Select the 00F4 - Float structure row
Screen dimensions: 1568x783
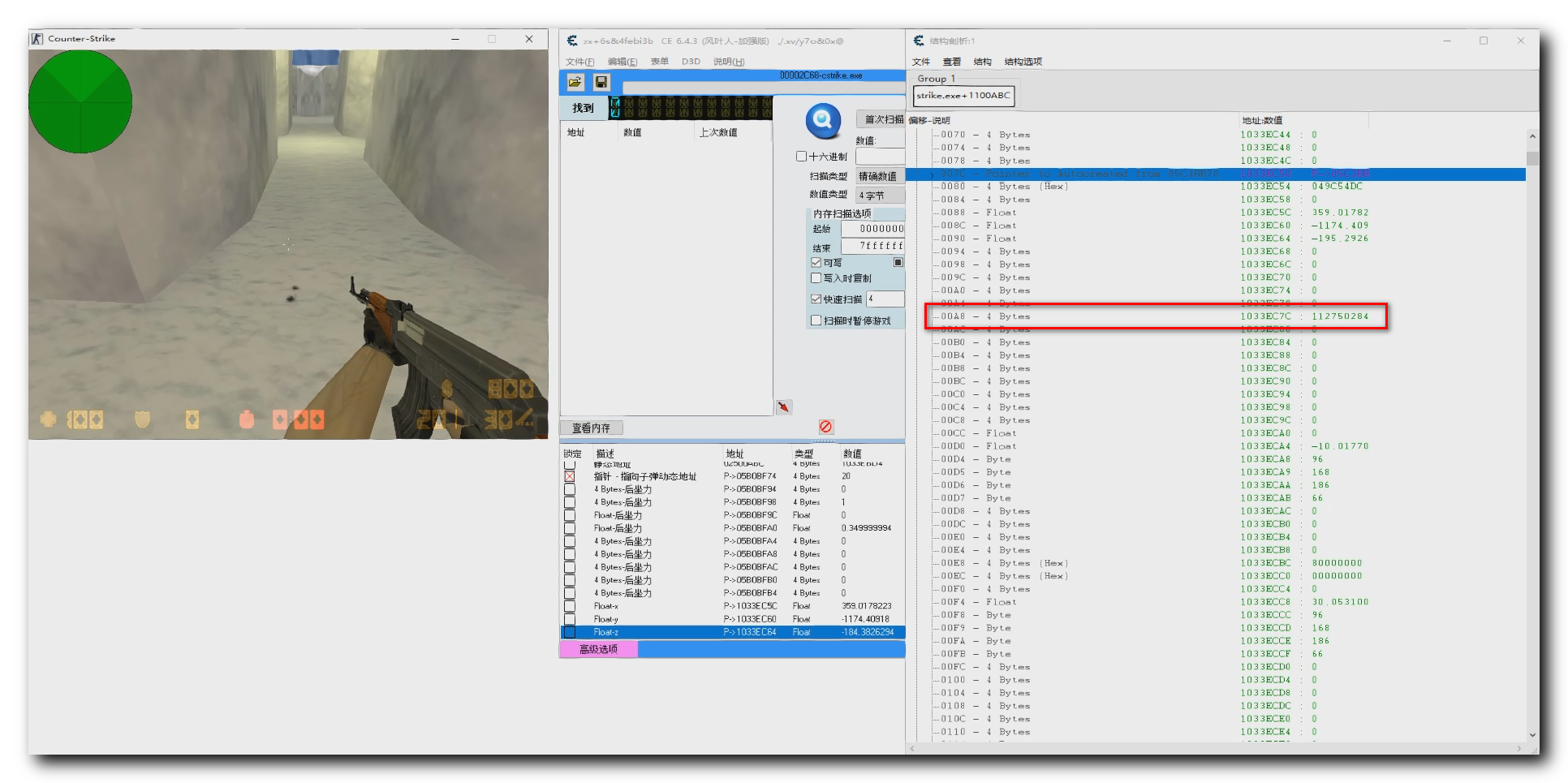coord(1217,602)
